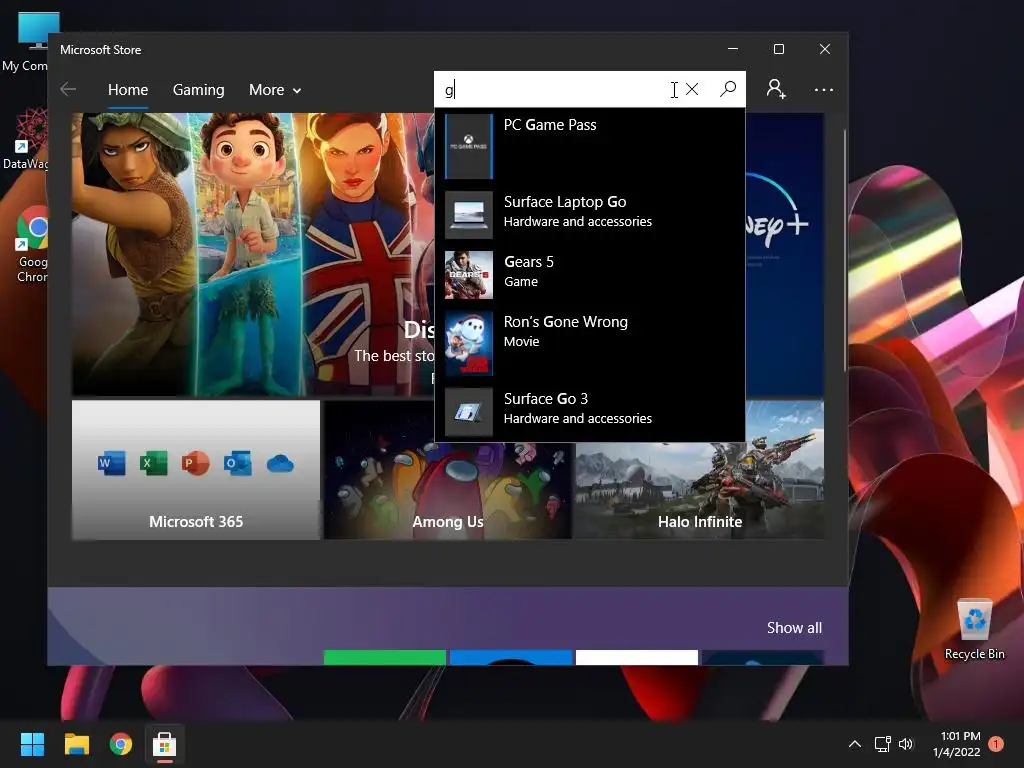Clear the search box text with X
Image resolution: width=1024 pixels, height=768 pixels.
tap(692, 89)
